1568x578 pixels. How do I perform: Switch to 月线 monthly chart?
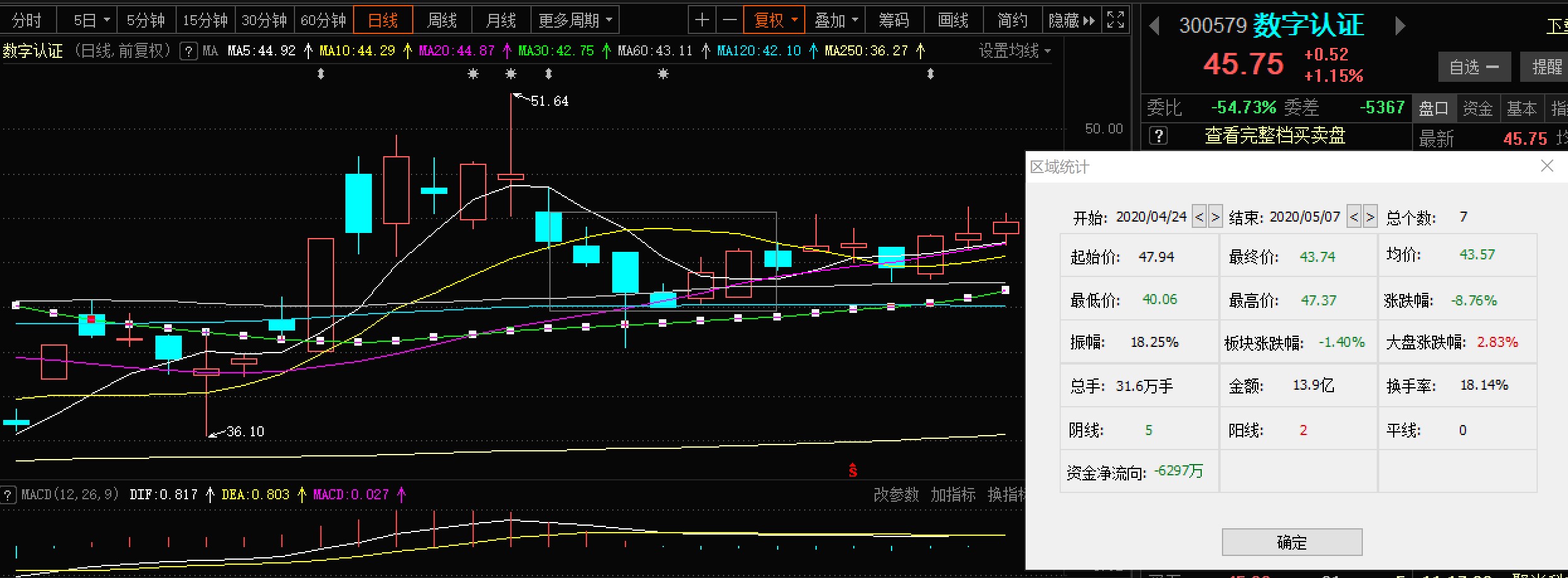[x=501, y=20]
